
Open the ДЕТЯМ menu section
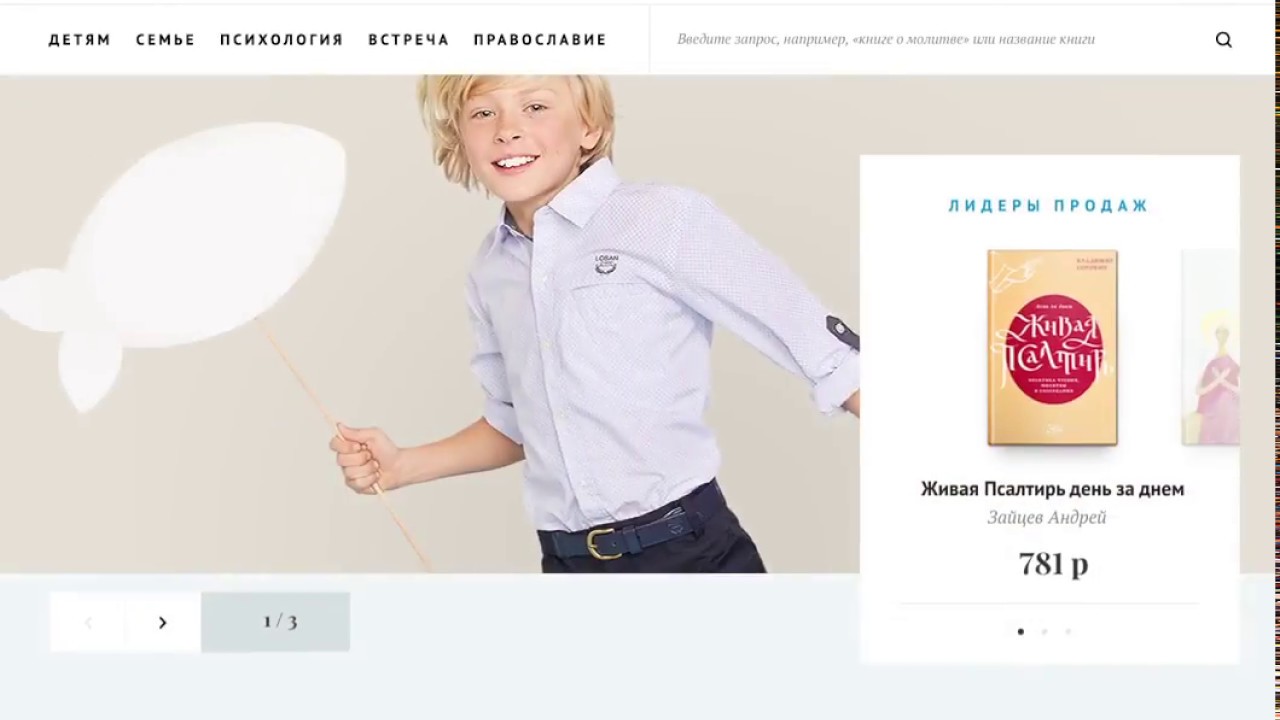[80, 40]
